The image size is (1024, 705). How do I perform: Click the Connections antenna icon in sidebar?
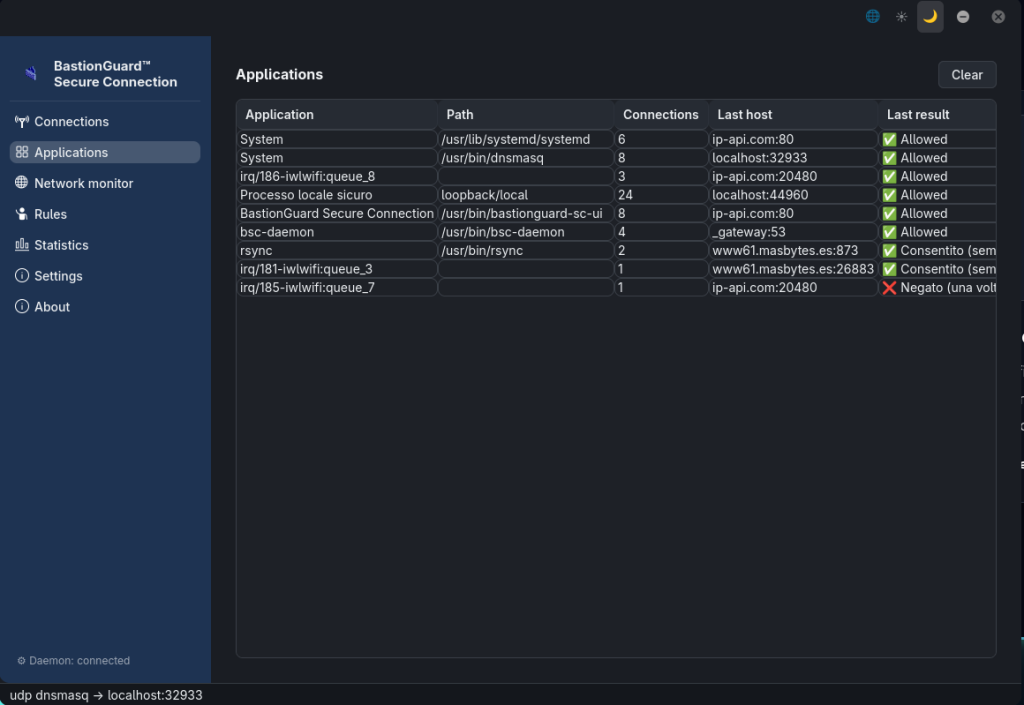click(22, 121)
